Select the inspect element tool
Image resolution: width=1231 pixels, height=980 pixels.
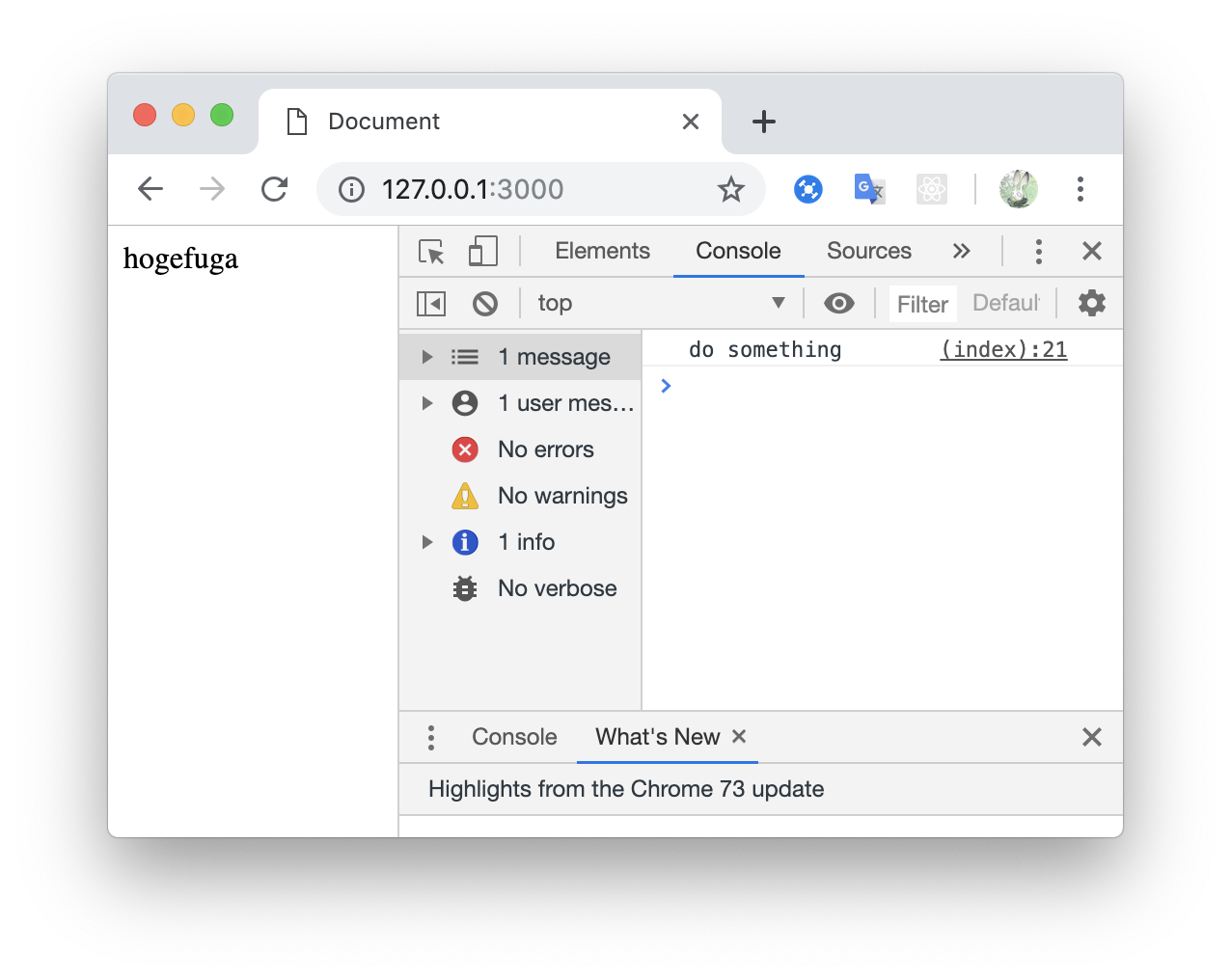(x=431, y=251)
